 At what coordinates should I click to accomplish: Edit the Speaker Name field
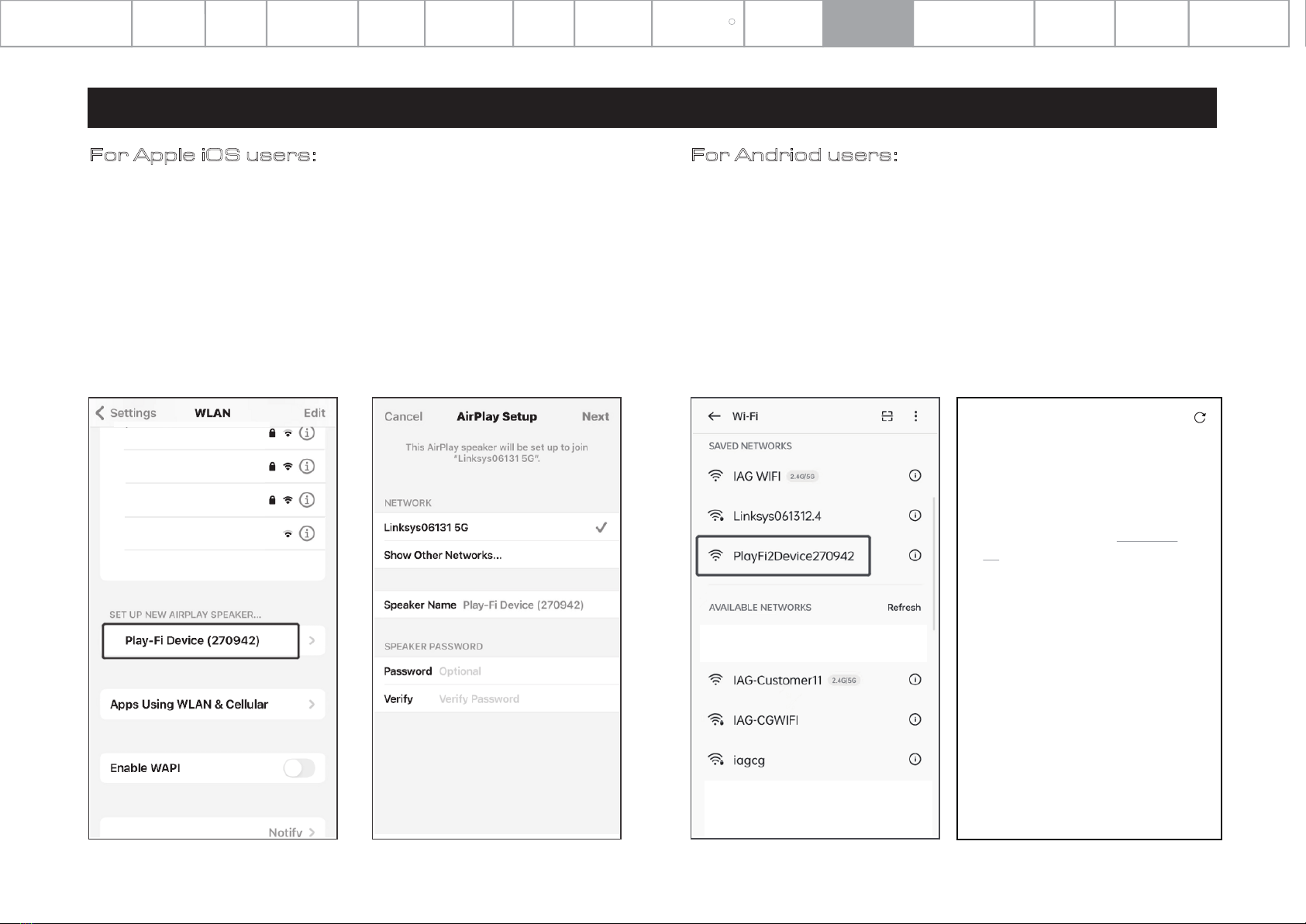[497, 605]
